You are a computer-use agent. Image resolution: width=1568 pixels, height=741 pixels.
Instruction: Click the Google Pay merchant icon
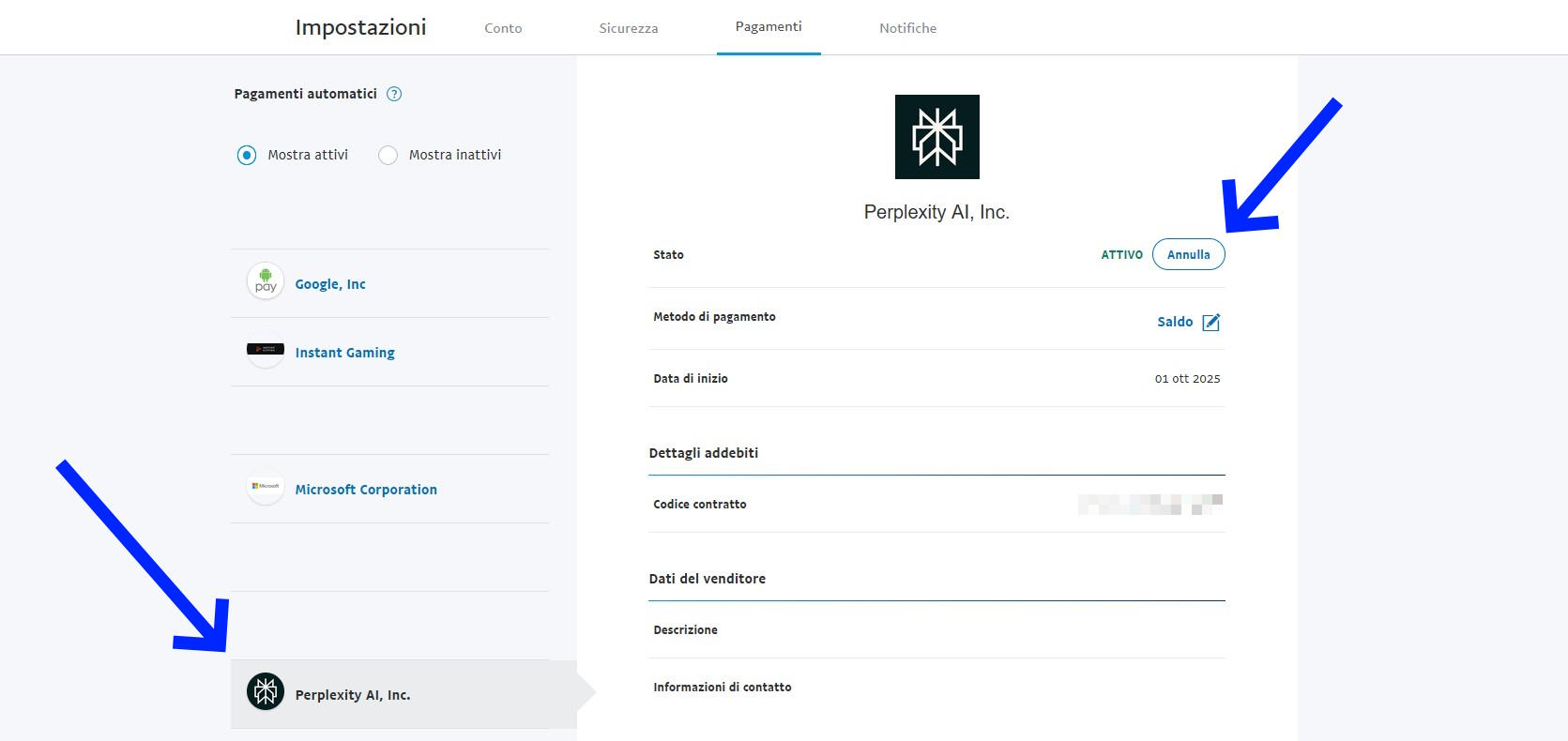pyautogui.click(x=266, y=281)
